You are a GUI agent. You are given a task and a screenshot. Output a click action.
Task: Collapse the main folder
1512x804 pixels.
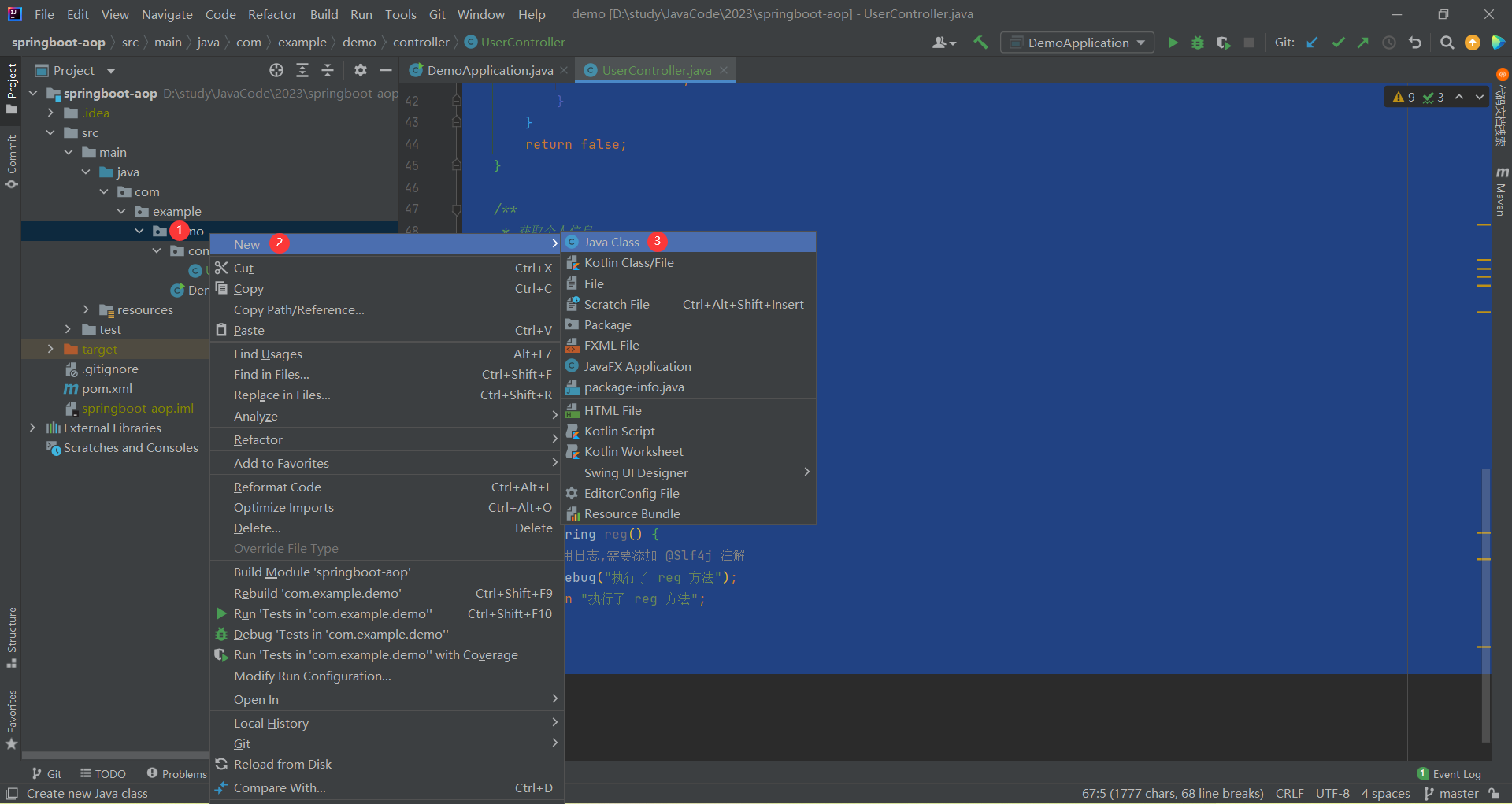[69, 152]
